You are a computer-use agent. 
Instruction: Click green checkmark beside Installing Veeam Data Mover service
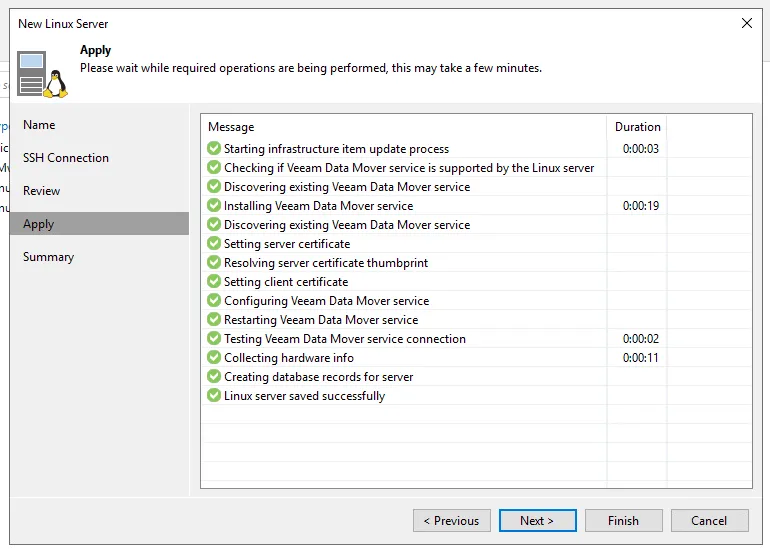click(x=213, y=206)
